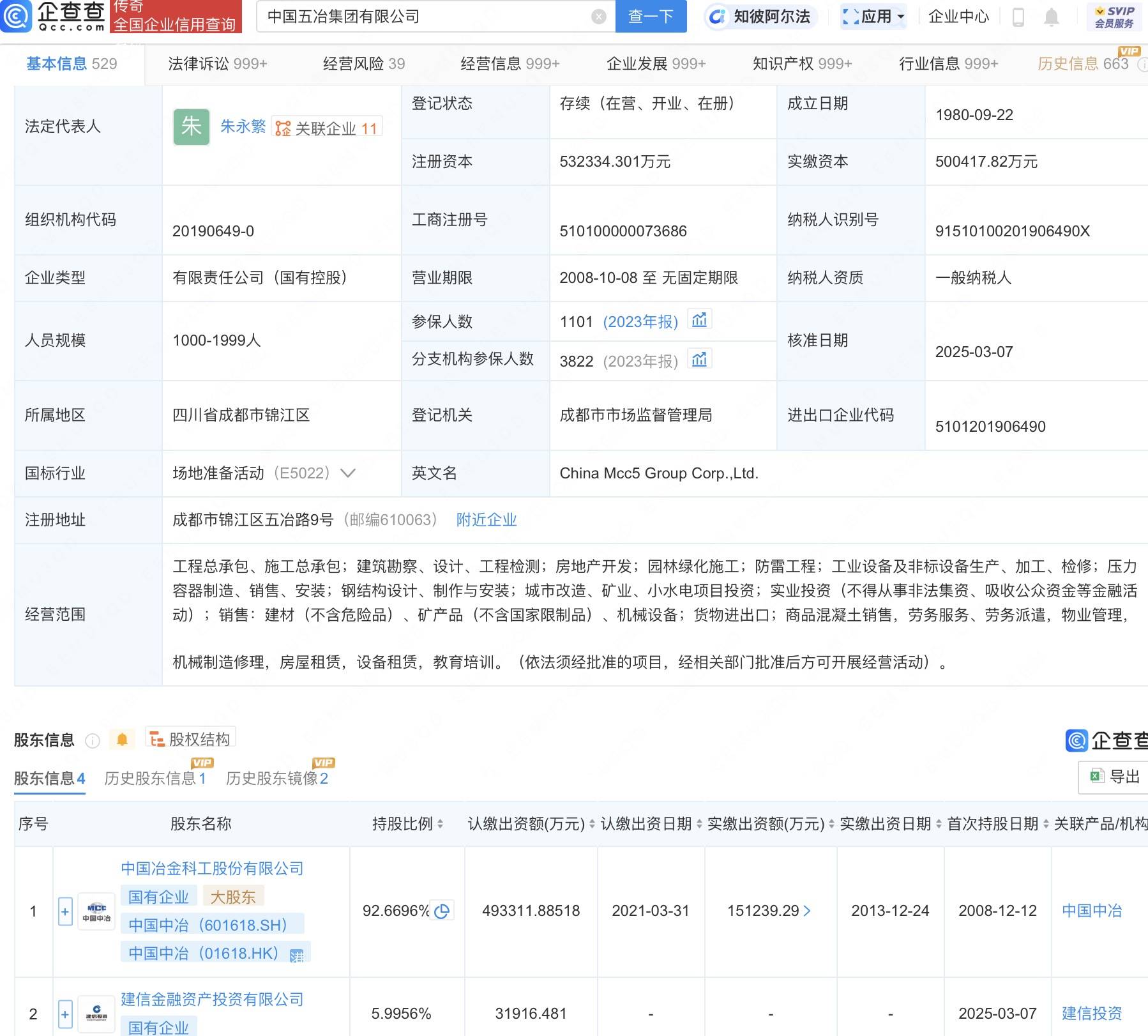This screenshot has width=1148, height=1036.
Task: Click info icon beside 股东信息 heading
Action: pyautogui.click(x=93, y=740)
